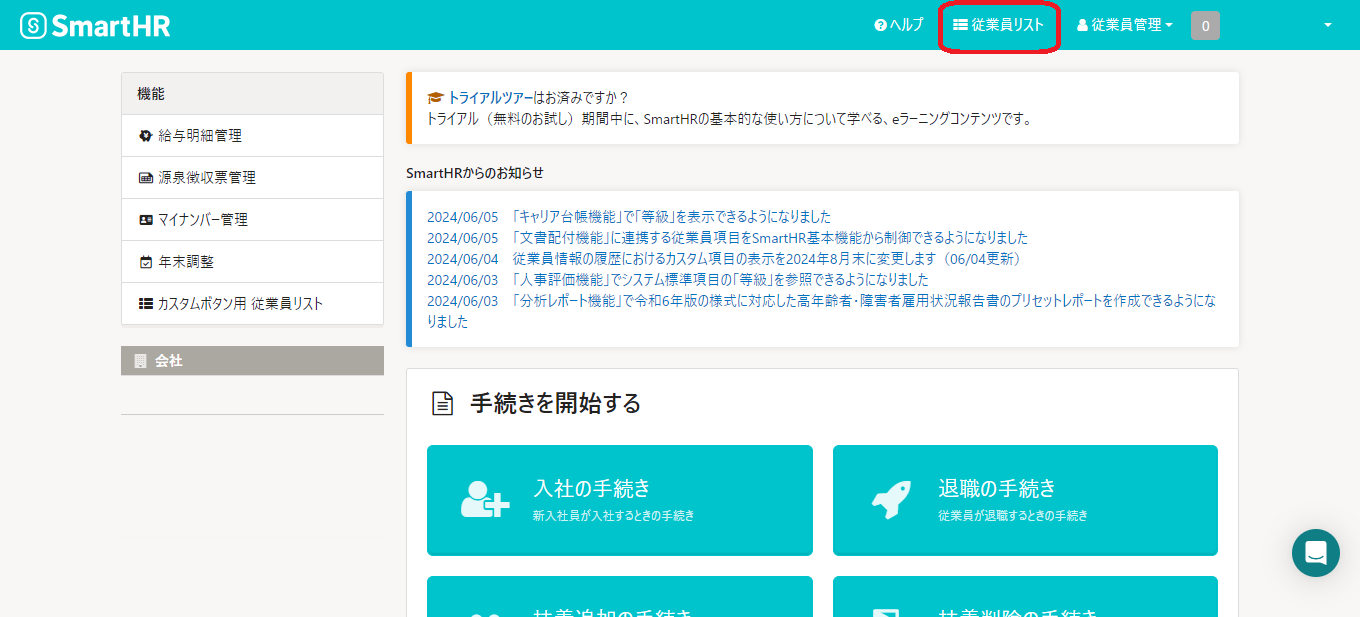1360x617 pixels.
Task: Click the 源泉徴収票管理 icon
Action: (146, 178)
